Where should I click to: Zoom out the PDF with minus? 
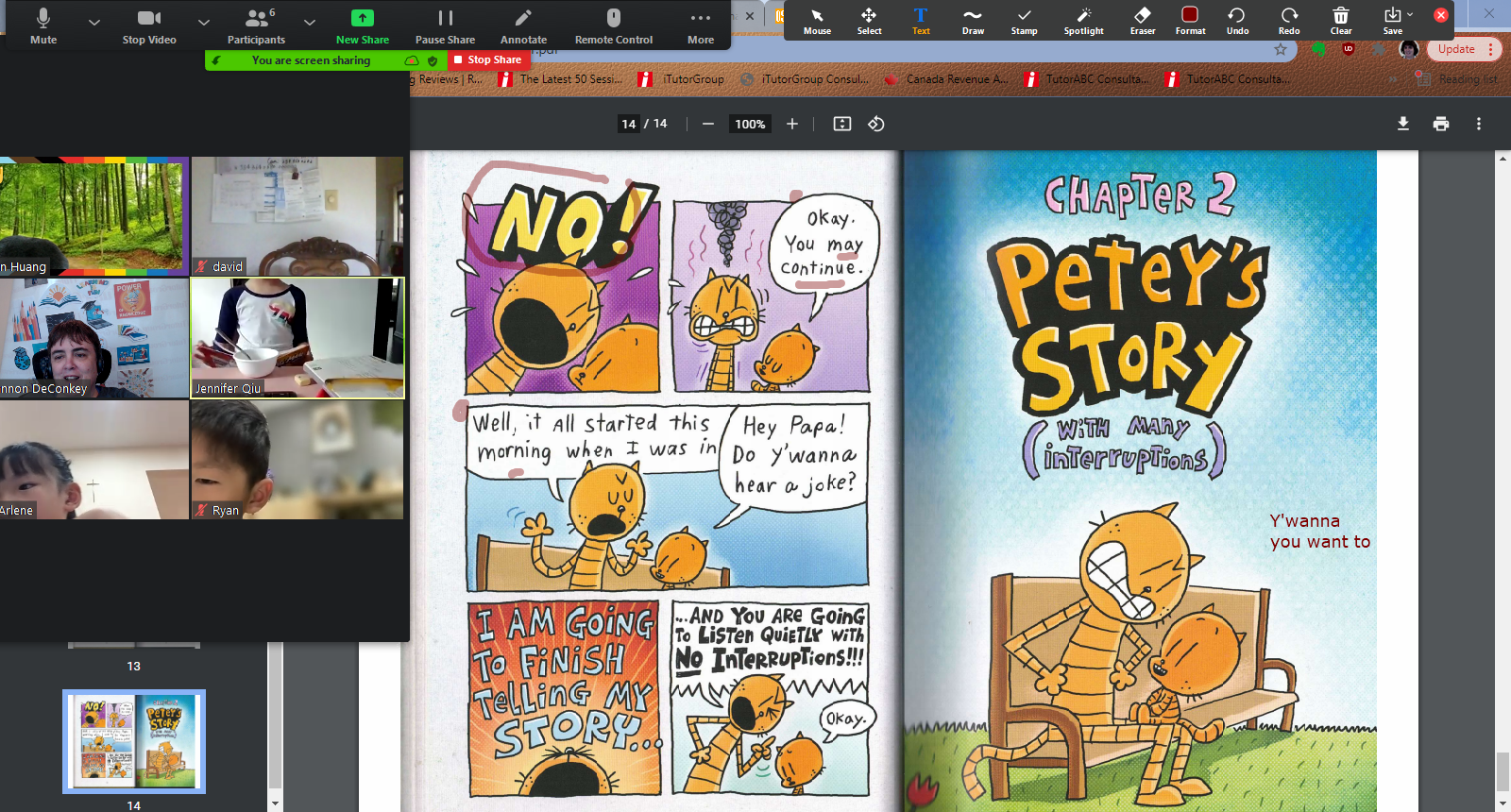coord(708,124)
